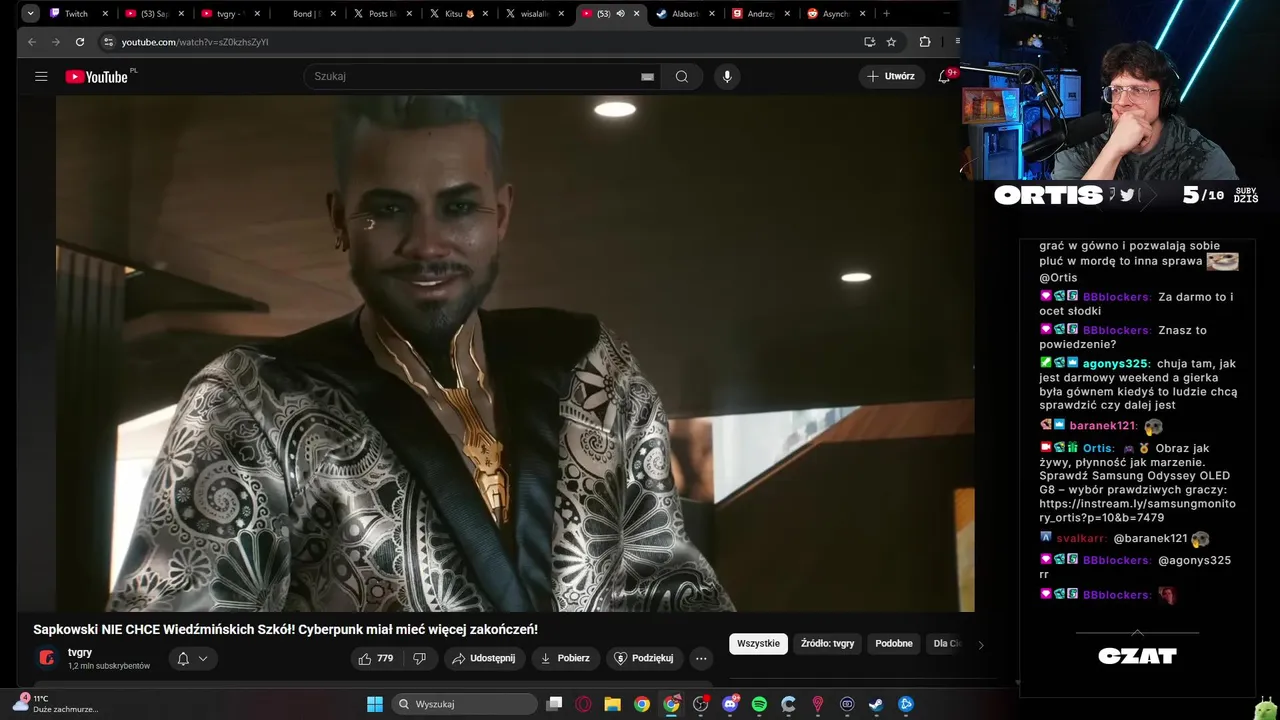The height and width of the screenshot is (720, 1280).
Task: Open the Windows Start menu
Action: [375, 704]
